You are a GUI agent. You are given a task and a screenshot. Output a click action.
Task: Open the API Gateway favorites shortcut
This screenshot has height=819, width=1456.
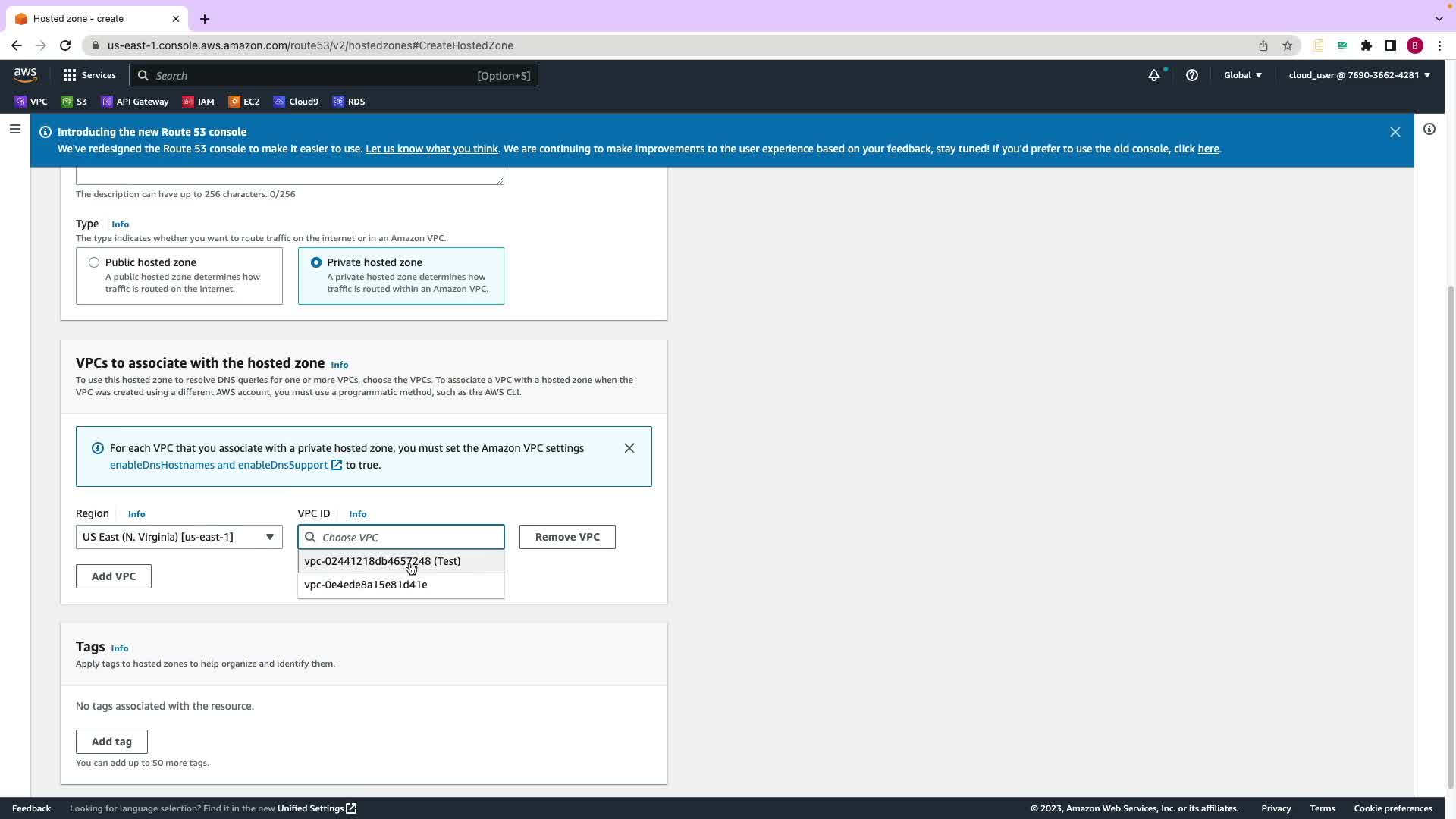(135, 102)
